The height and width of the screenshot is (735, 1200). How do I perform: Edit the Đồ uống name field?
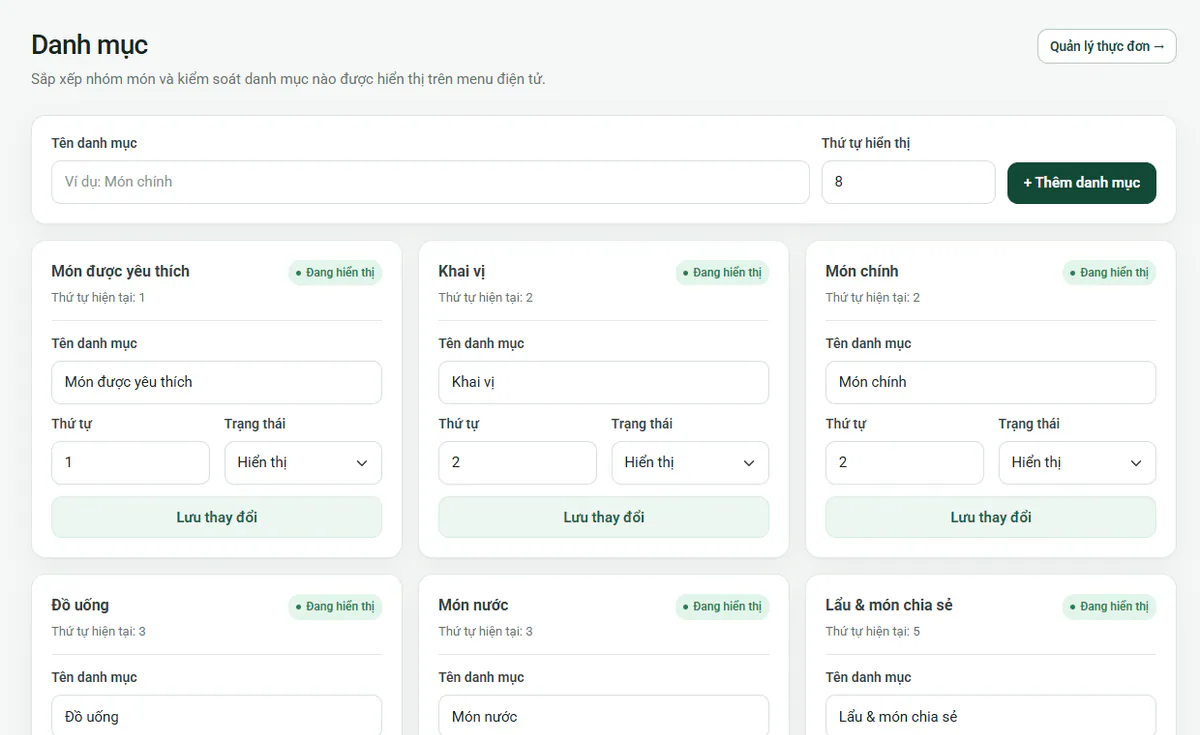pyautogui.click(x=217, y=715)
